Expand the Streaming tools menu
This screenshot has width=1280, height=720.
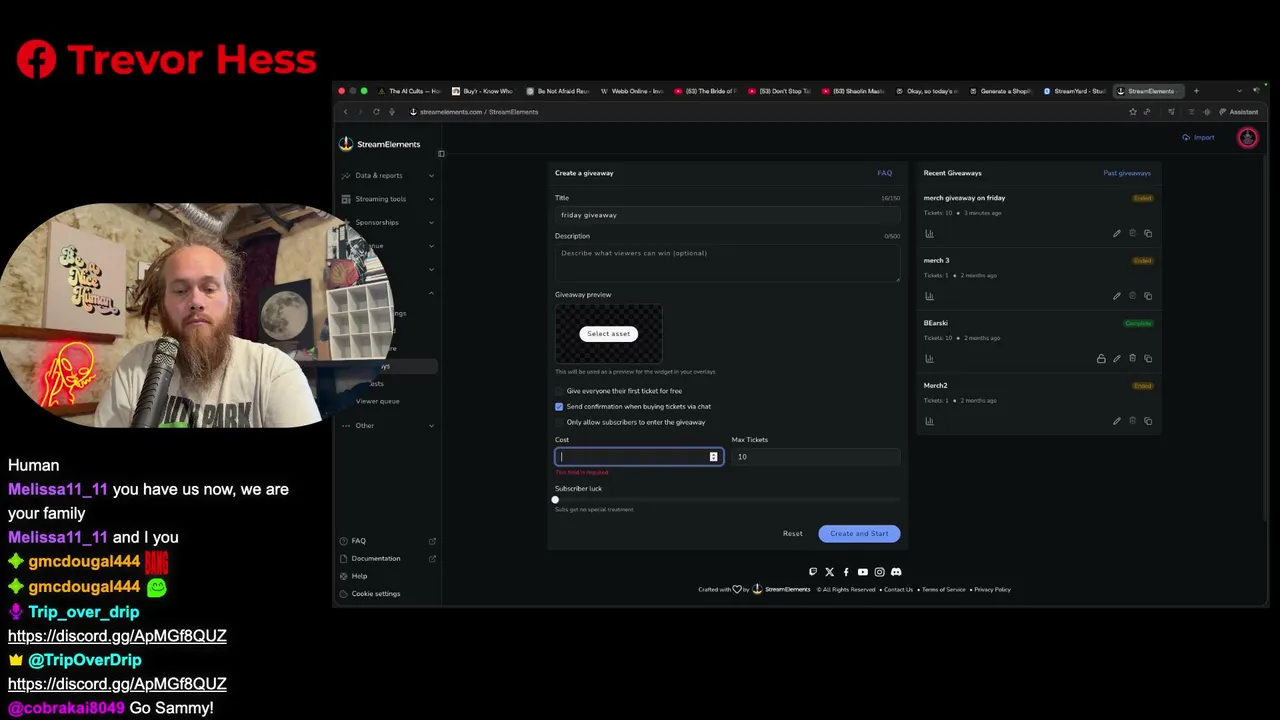[388, 199]
